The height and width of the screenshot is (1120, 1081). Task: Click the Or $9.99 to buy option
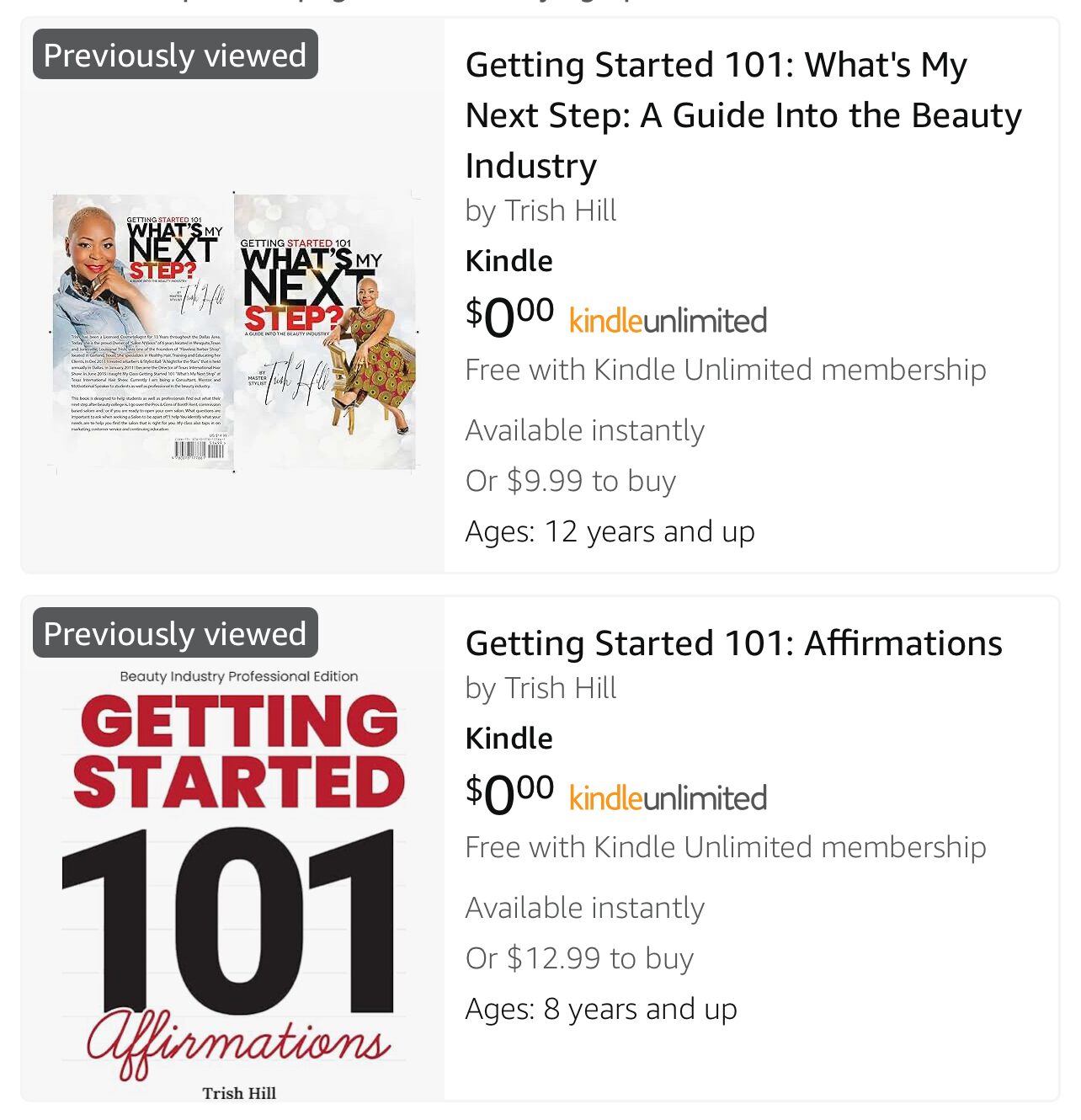570,481
